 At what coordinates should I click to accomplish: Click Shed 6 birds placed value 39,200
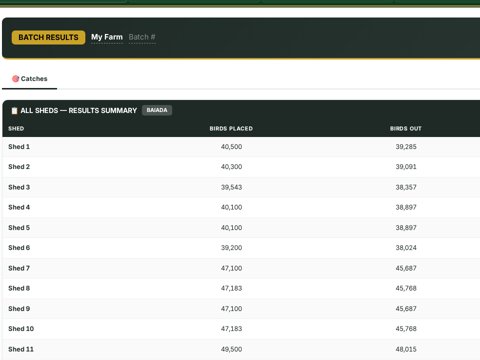[231, 248]
